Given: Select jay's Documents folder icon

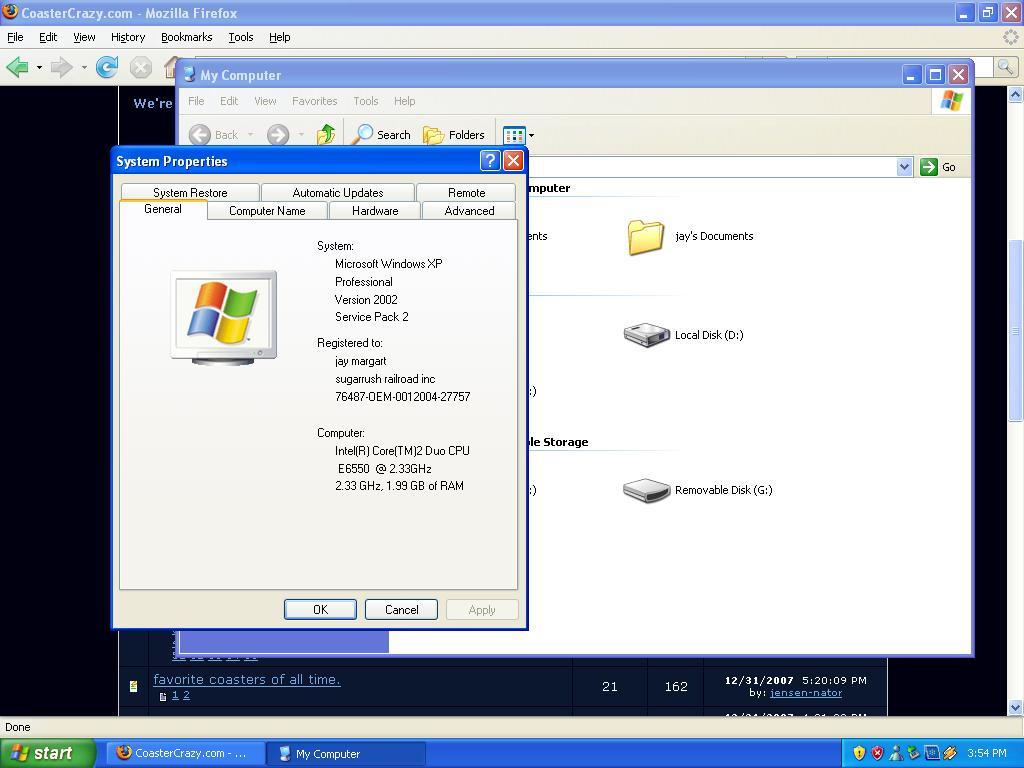Looking at the screenshot, I should point(645,236).
